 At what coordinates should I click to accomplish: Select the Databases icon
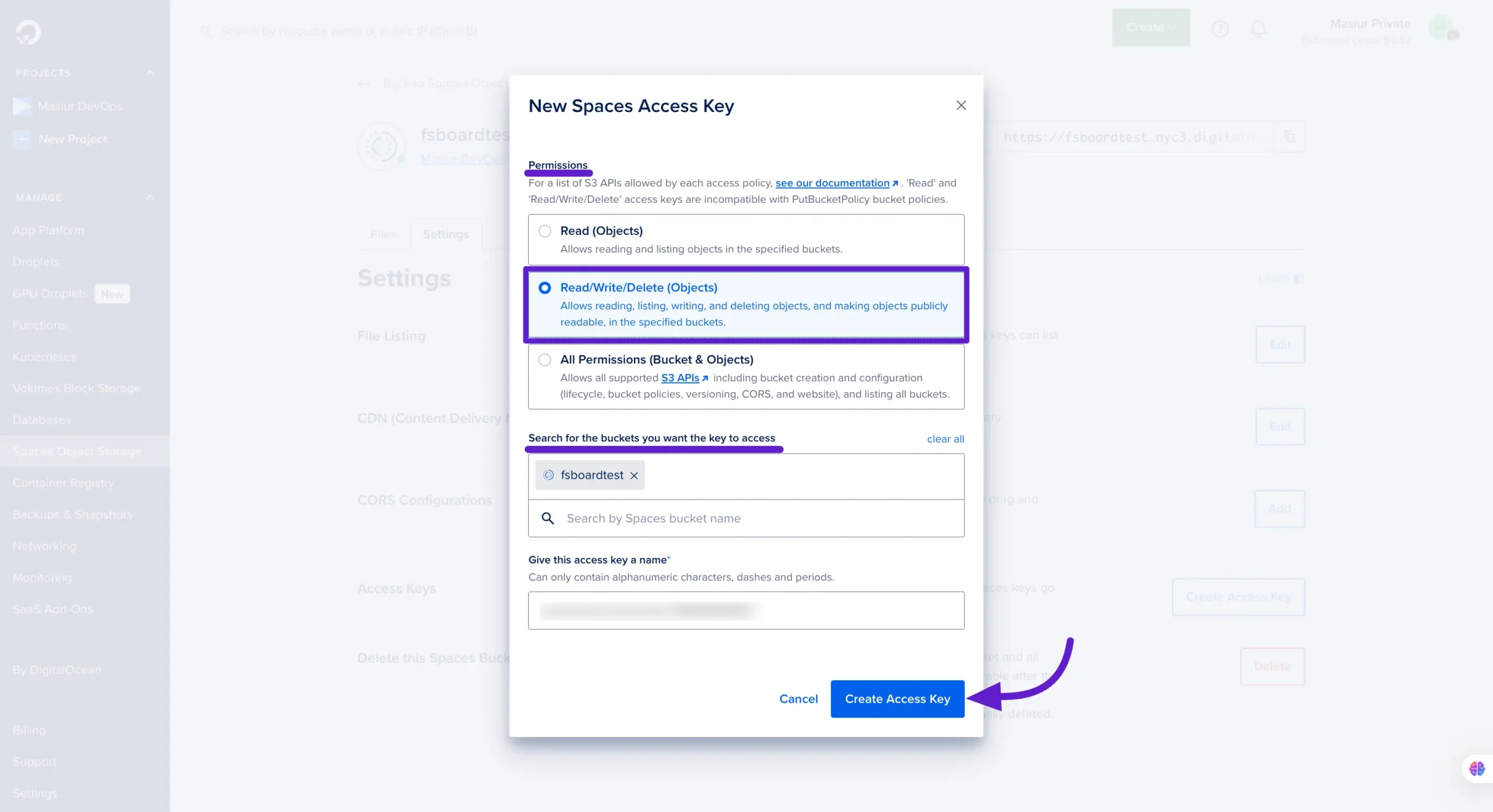[42, 419]
